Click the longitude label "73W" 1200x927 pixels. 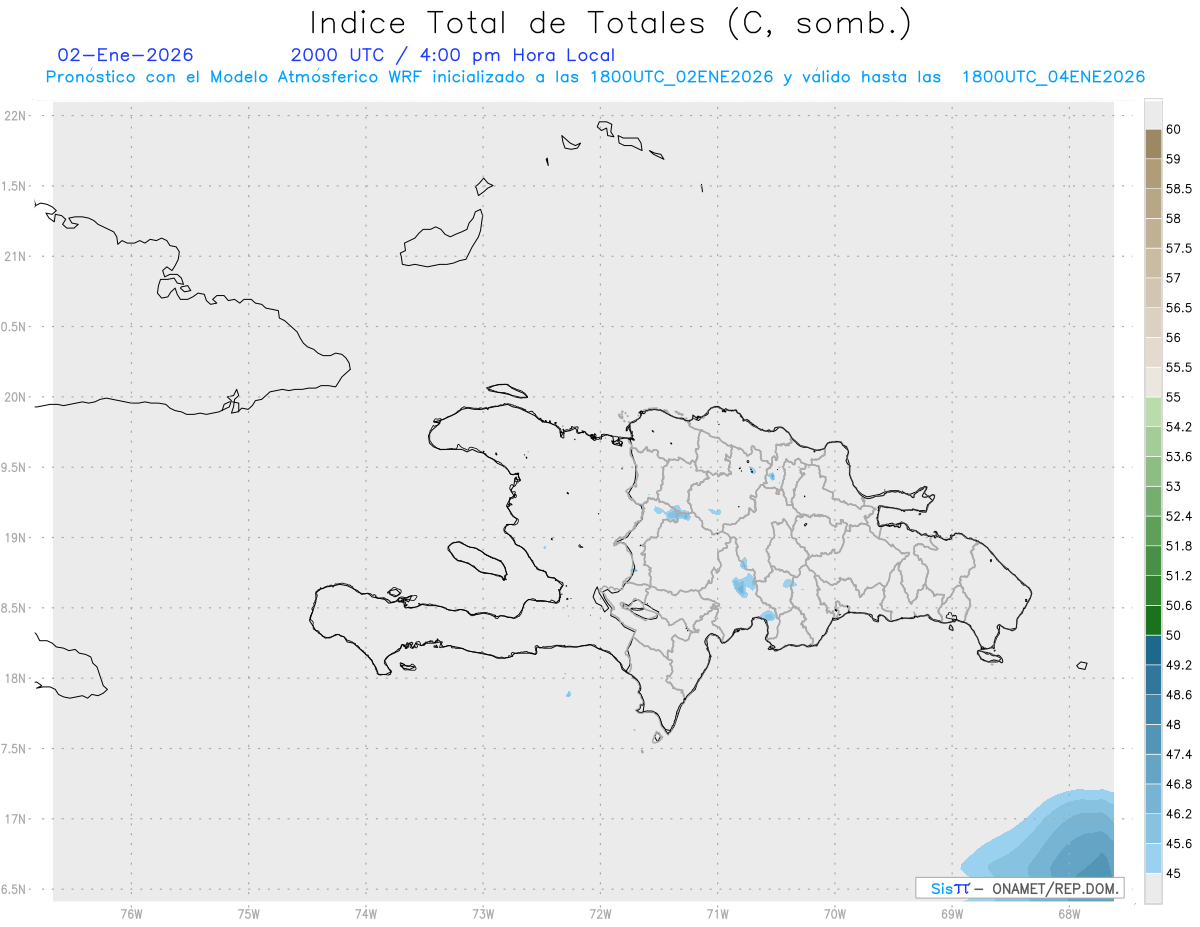(x=483, y=913)
